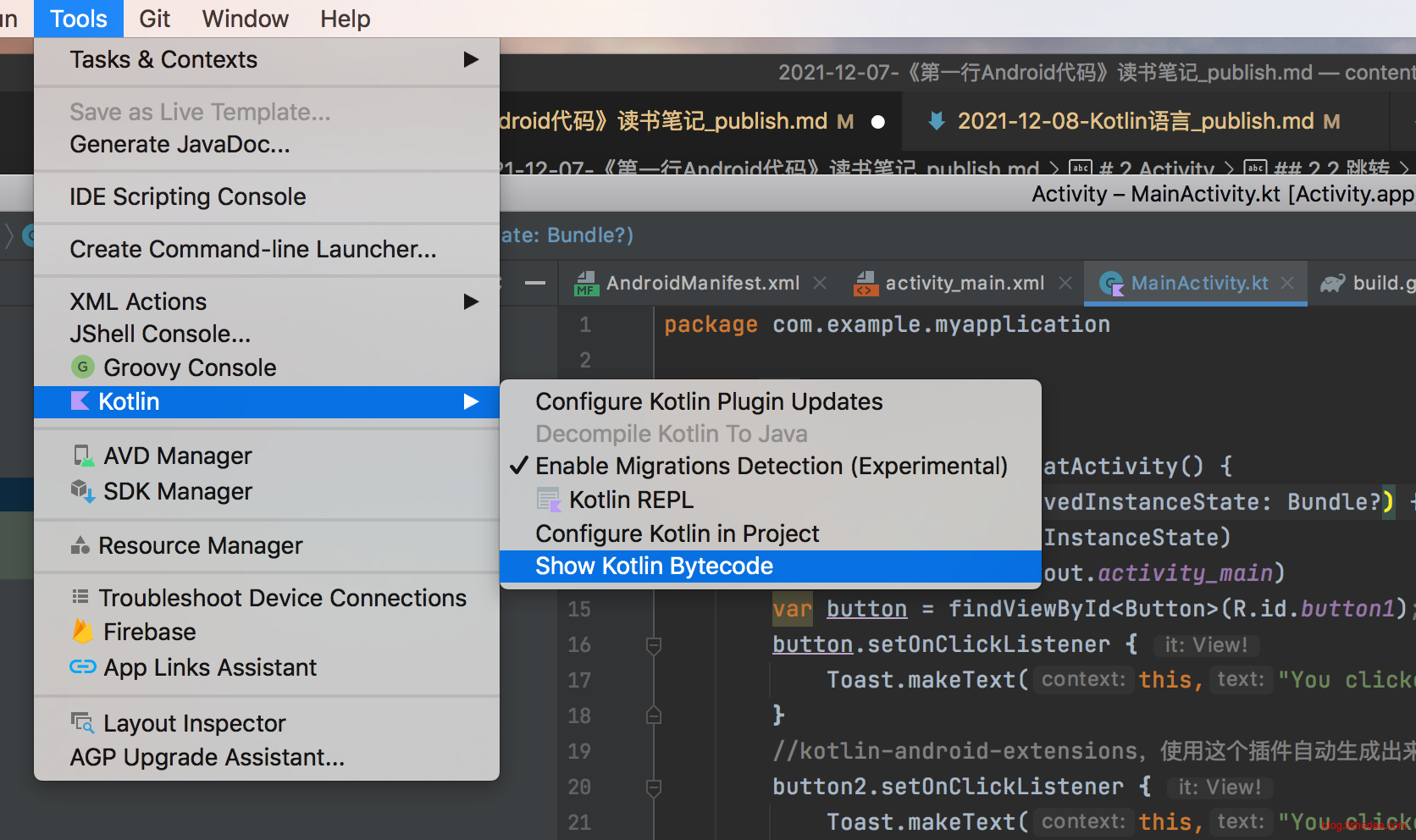The height and width of the screenshot is (840, 1416).
Task: Launch AVD Manager from its device icon
Action: [82, 456]
